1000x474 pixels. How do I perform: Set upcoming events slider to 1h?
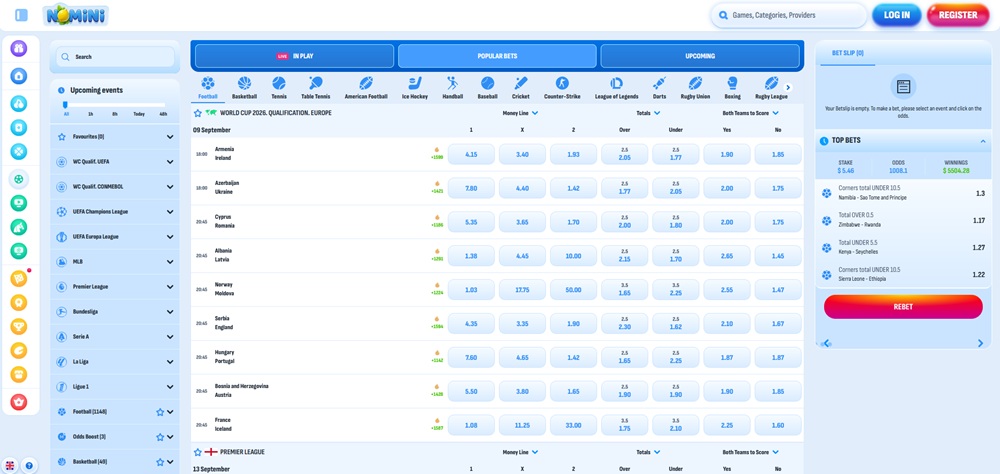click(x=91, y=114)
